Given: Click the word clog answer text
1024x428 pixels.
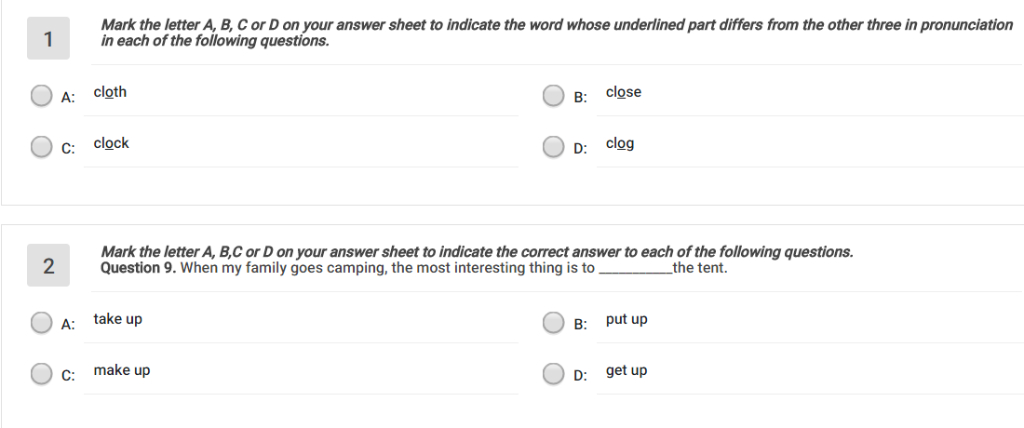Looking at the screenshot, I should [620, 143].
